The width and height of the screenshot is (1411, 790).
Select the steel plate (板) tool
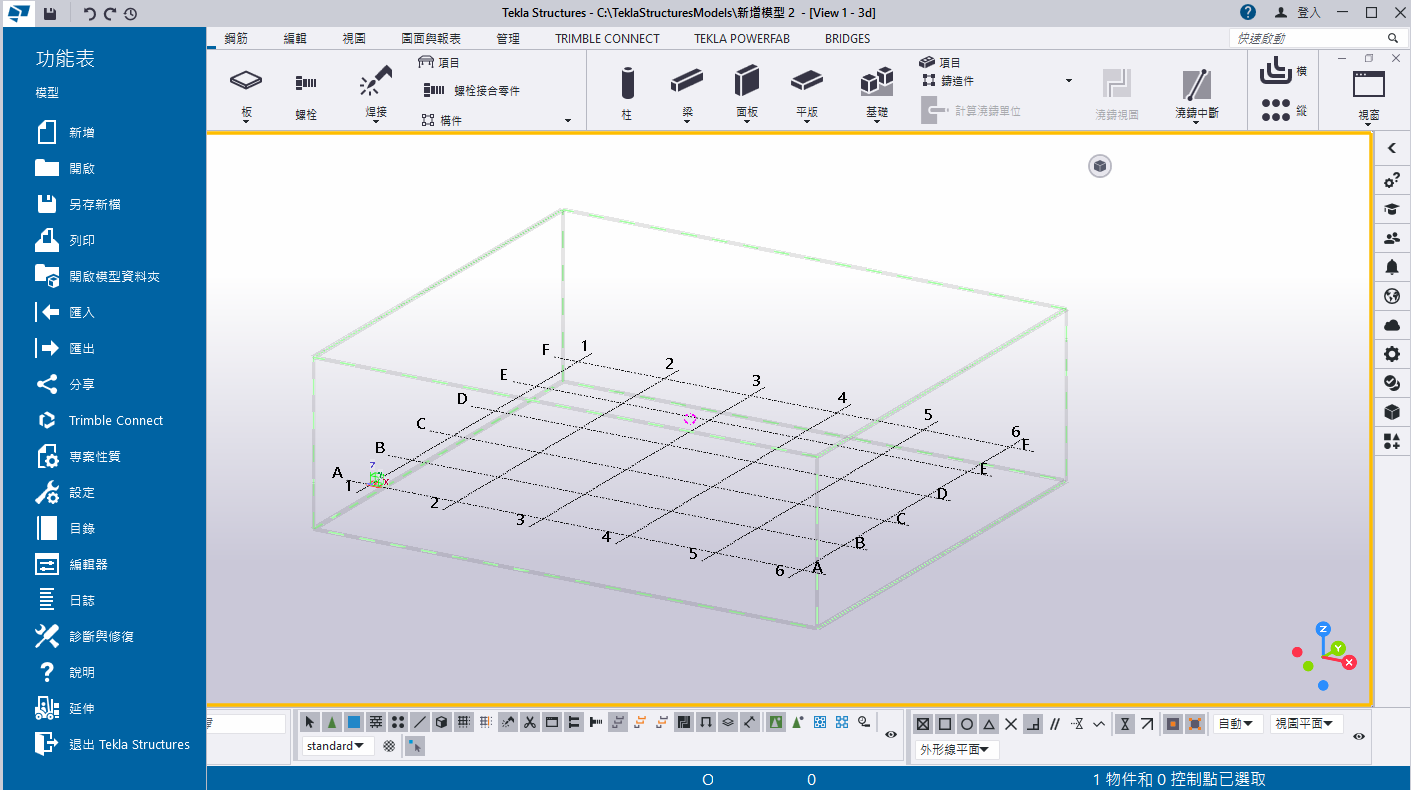pyautogui.click(x=246, y=81)
